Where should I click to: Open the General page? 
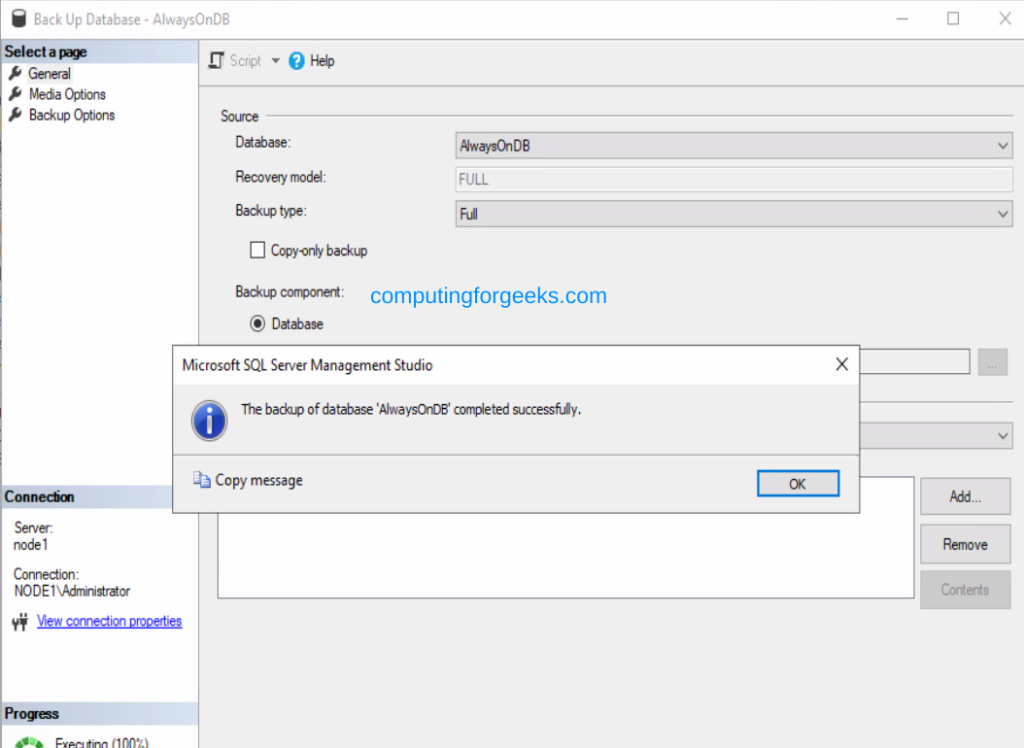click(48, 73)
